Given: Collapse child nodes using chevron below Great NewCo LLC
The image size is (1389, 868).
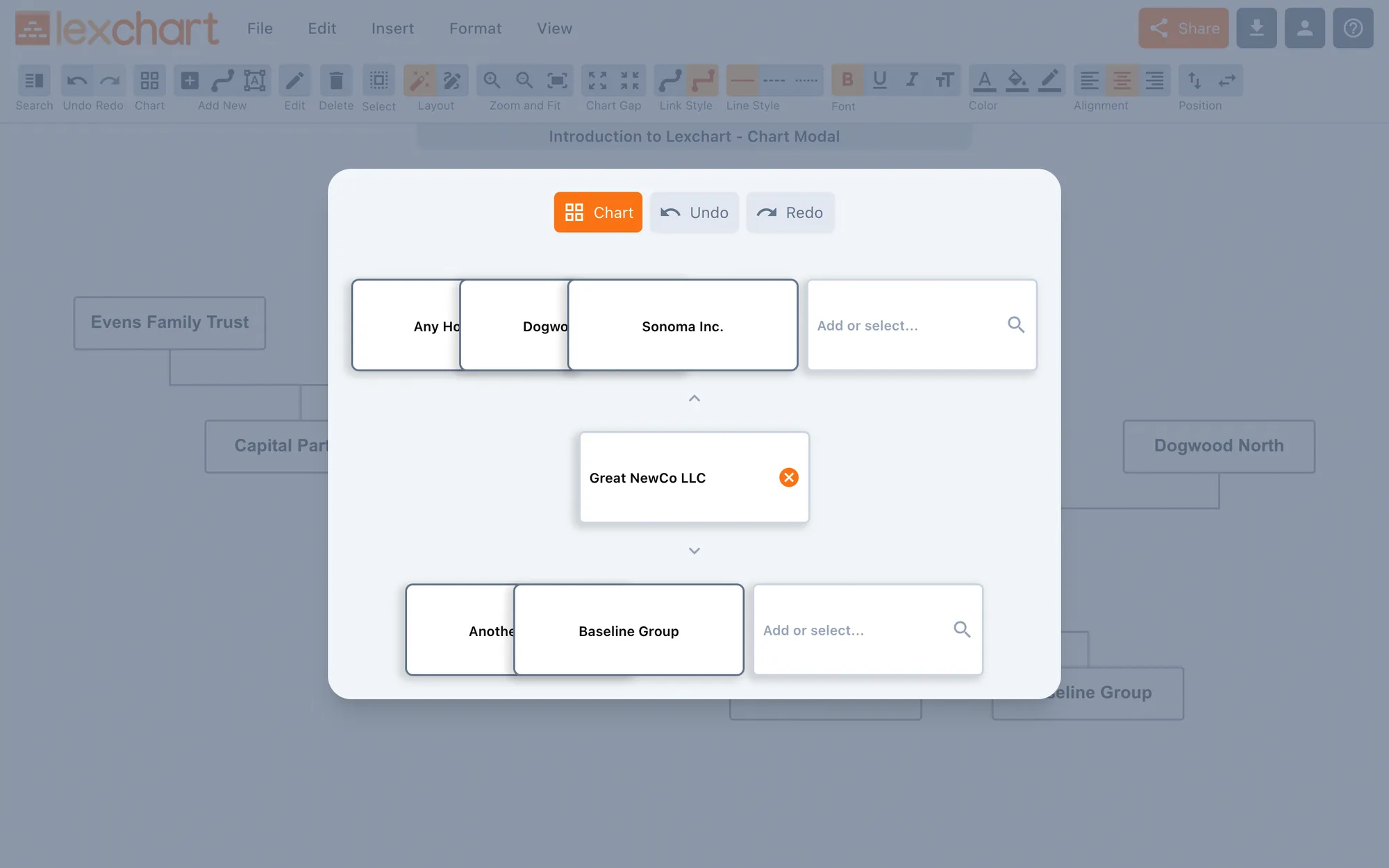Looking at the screenshot, I should click(x=694, y=550).
